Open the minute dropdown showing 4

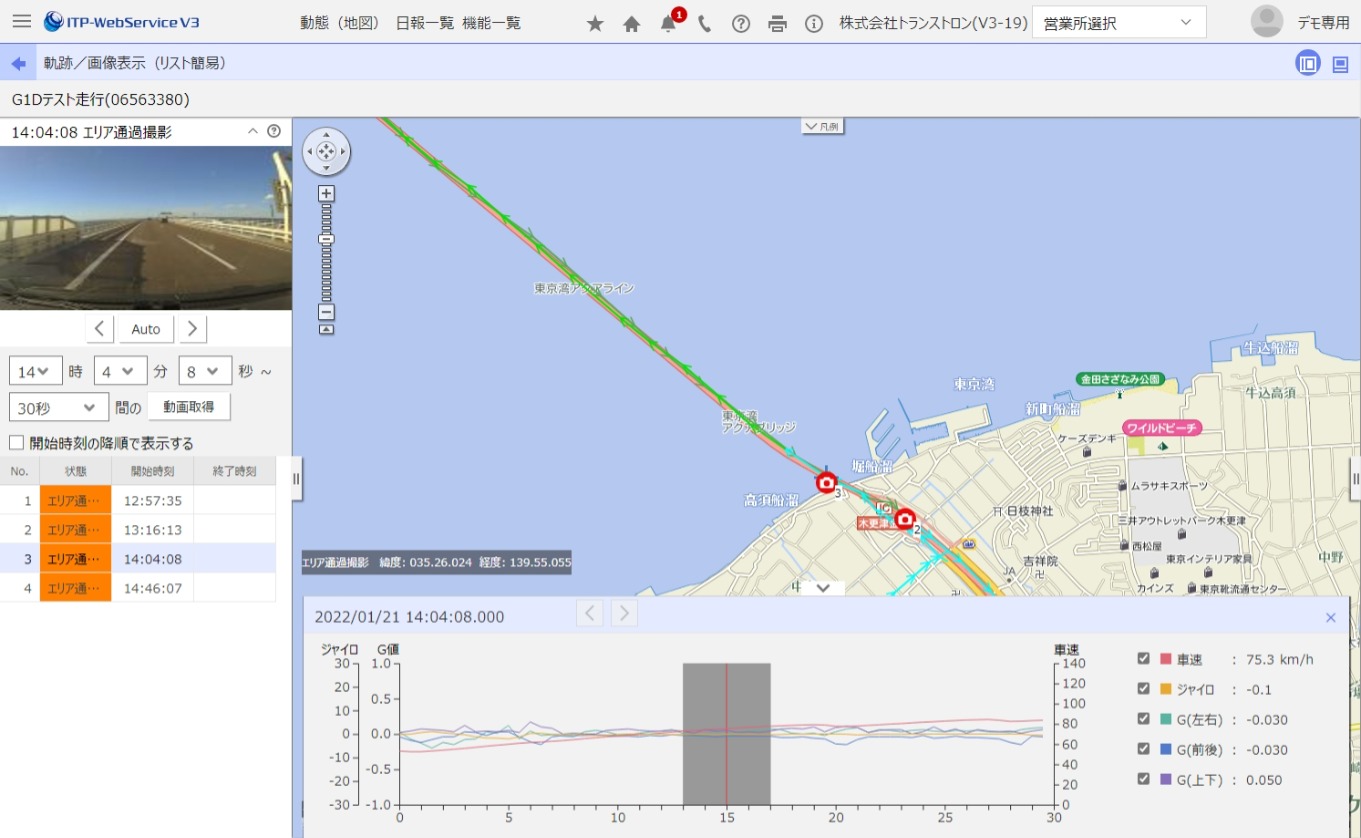click(x=121, y=371)
